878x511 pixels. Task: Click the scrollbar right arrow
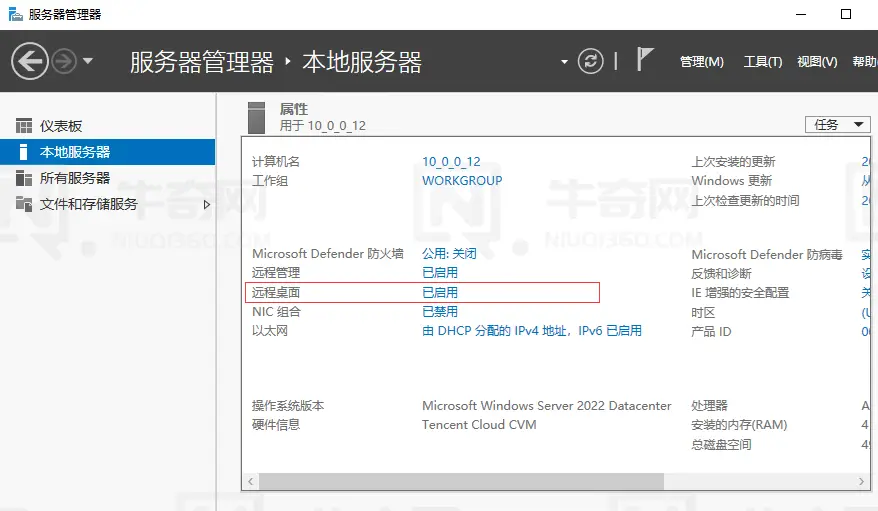click(x=861, y=481)
